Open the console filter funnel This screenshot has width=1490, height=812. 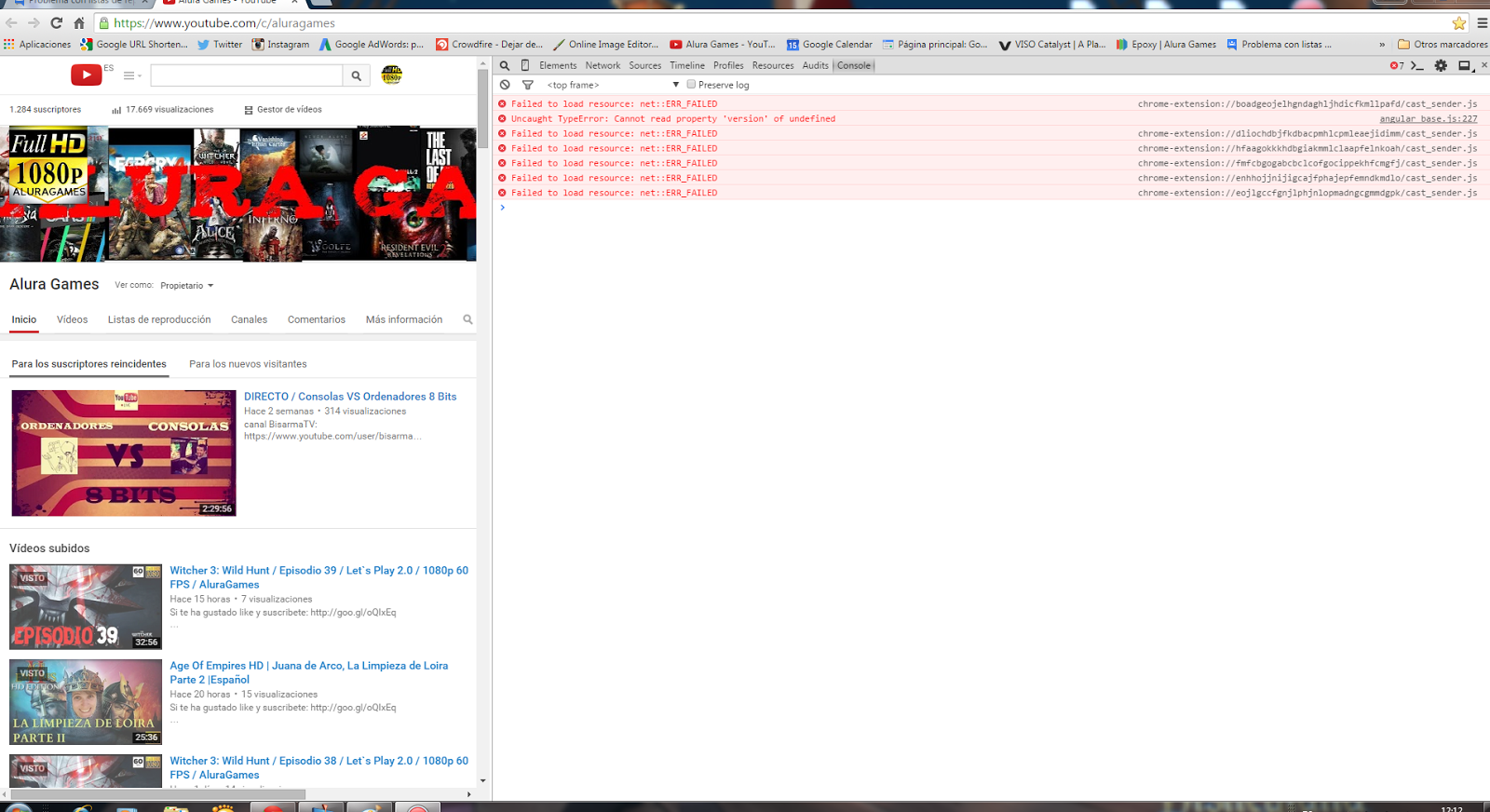[x=528, y=85]
